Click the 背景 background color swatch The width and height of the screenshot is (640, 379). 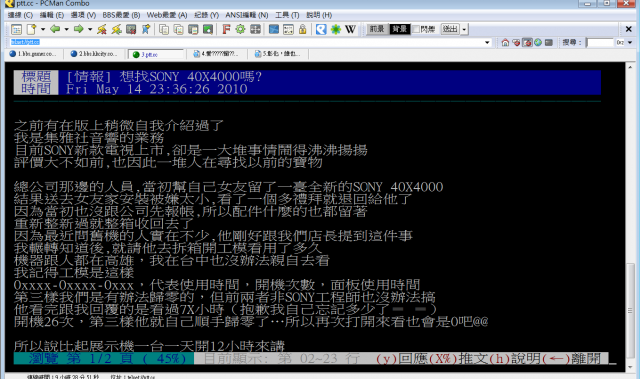tap(399, 29)
